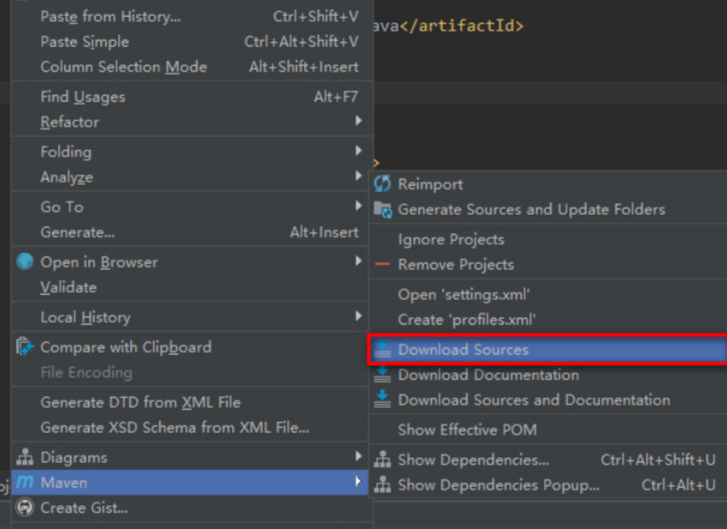Click the Maven submenu arrow
Screen dimensions: 727x529
click(x=358, y=481)
